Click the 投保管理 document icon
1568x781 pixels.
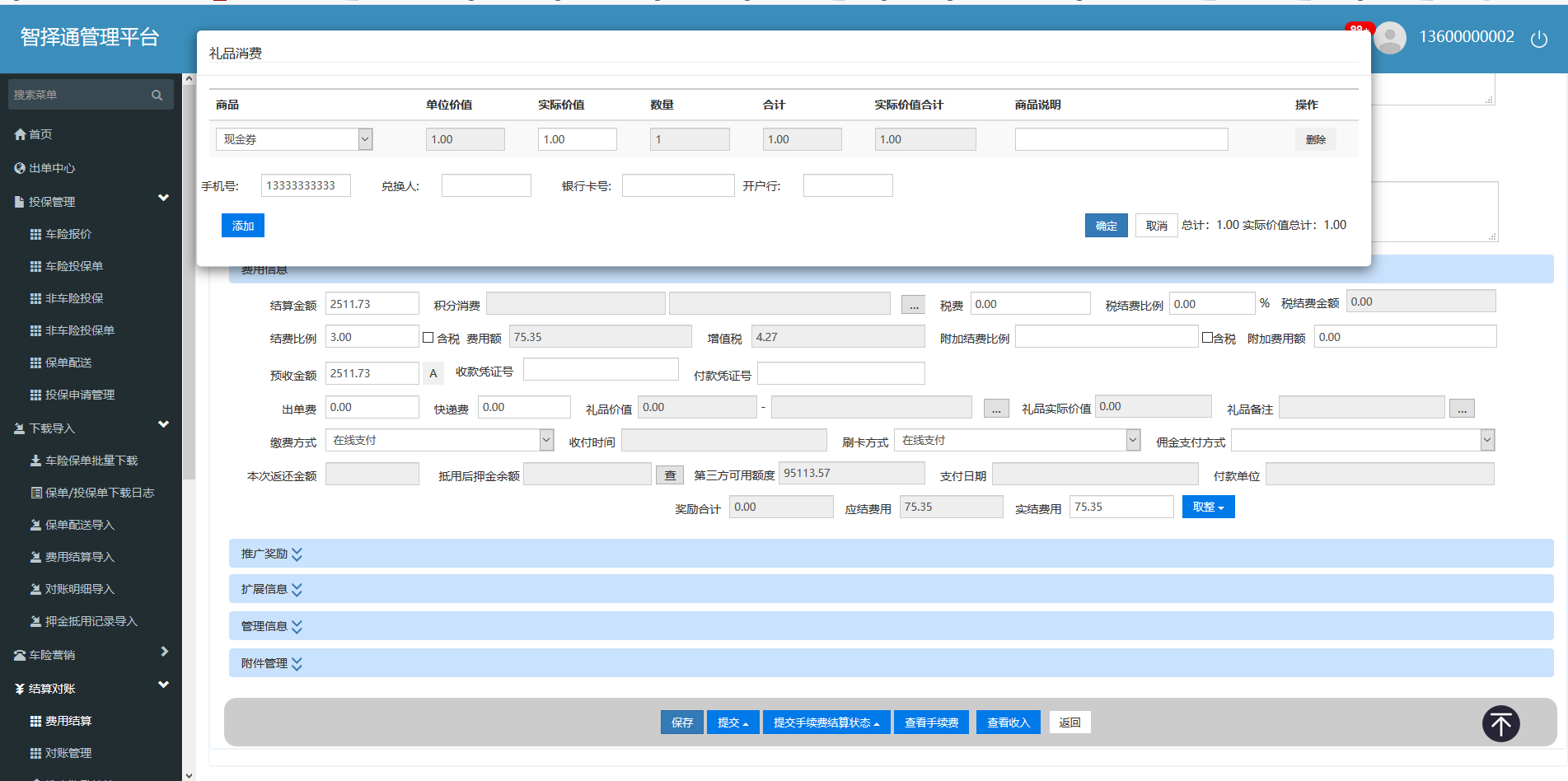(x=21, y=202)
